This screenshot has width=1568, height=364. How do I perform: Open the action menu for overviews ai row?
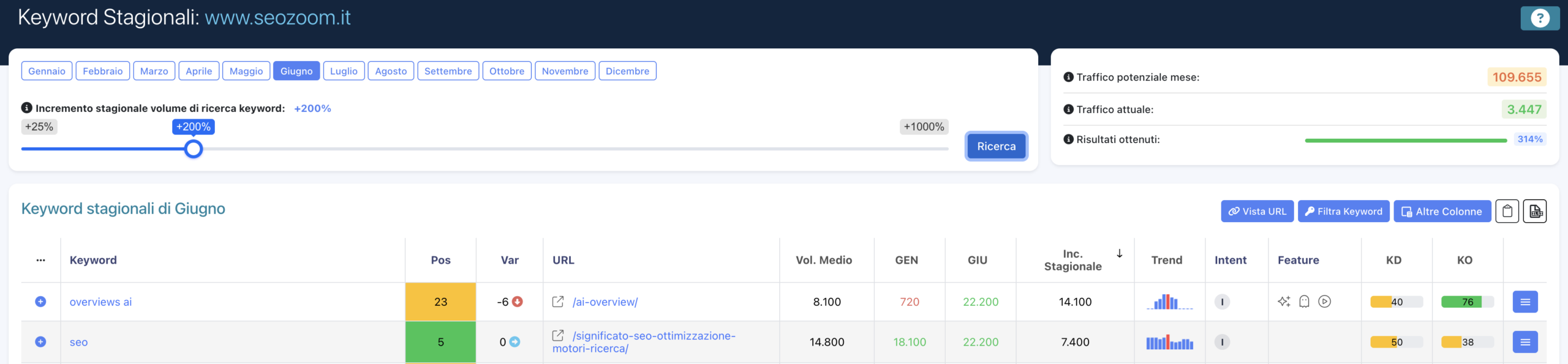click(1525, 302)
